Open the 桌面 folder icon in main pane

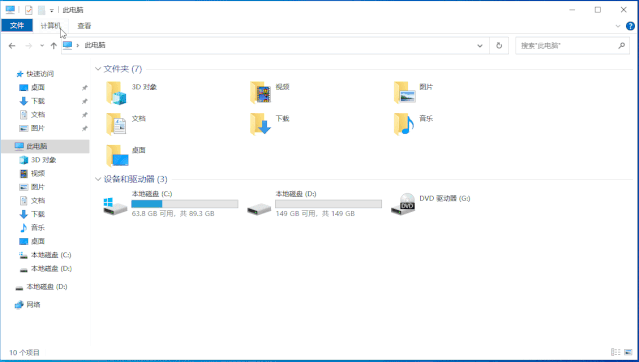coord(117,156)
